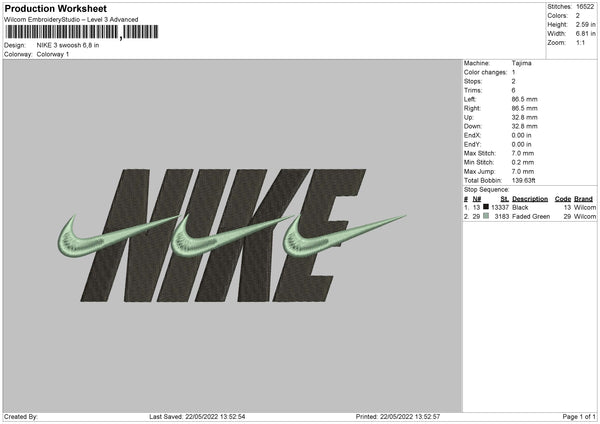This screenshot has width=600, height=424.
Task: Click the 'Created By:' footer label
Action: tap(21, 417)
